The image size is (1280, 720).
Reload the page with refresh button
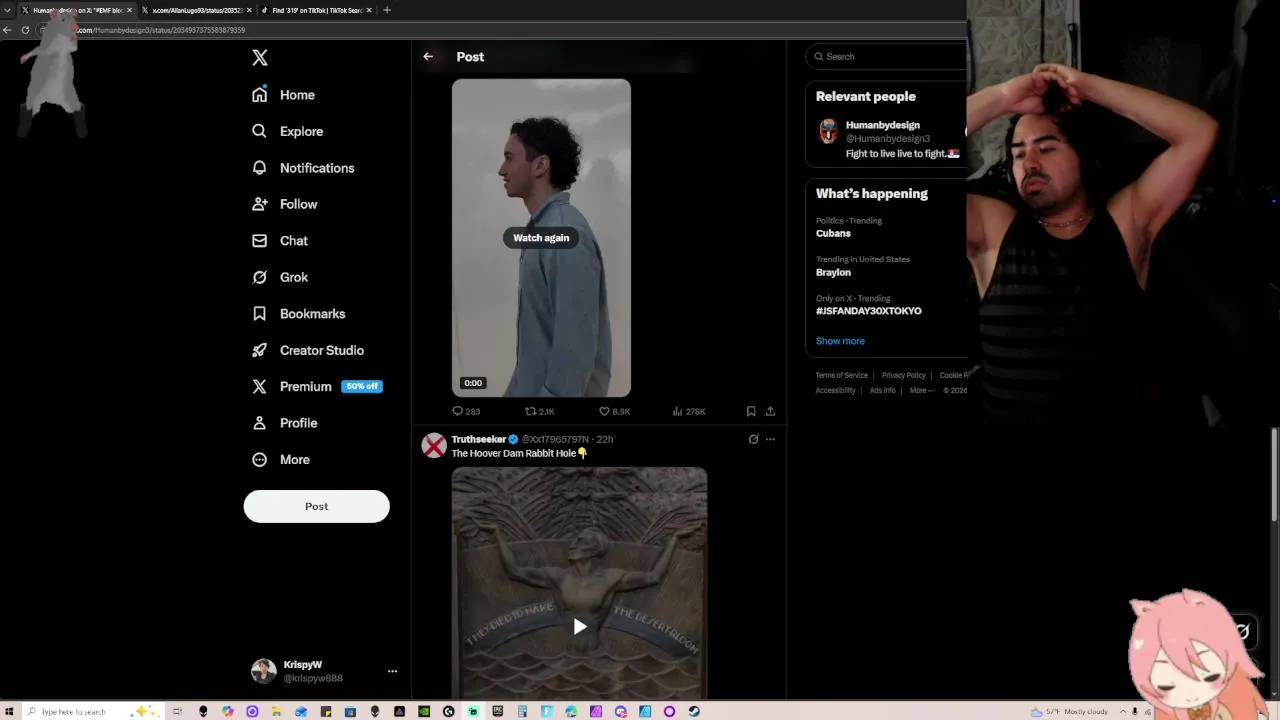click(x=25, y=30)
